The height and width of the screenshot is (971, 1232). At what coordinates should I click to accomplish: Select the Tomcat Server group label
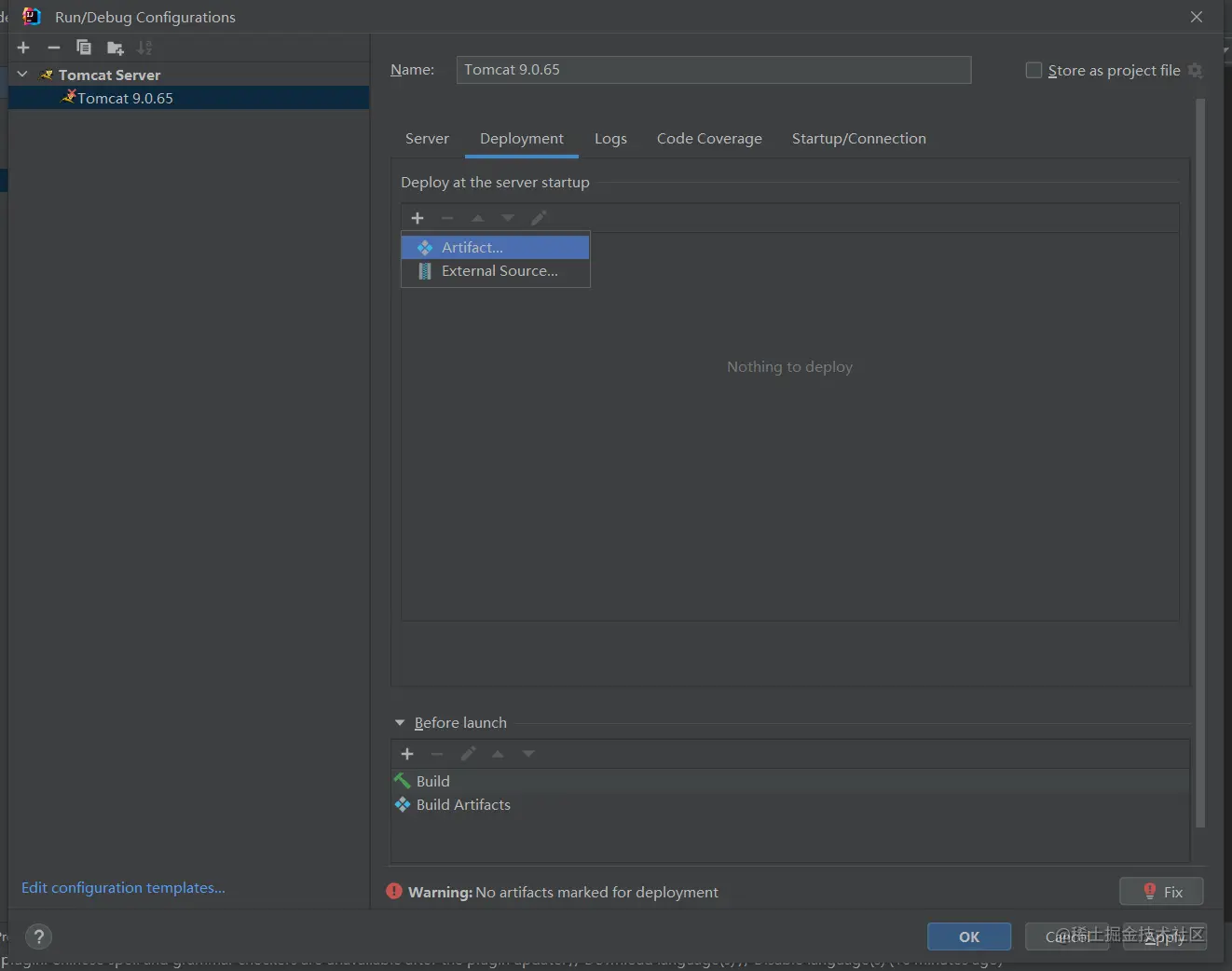tap(109, 75)
